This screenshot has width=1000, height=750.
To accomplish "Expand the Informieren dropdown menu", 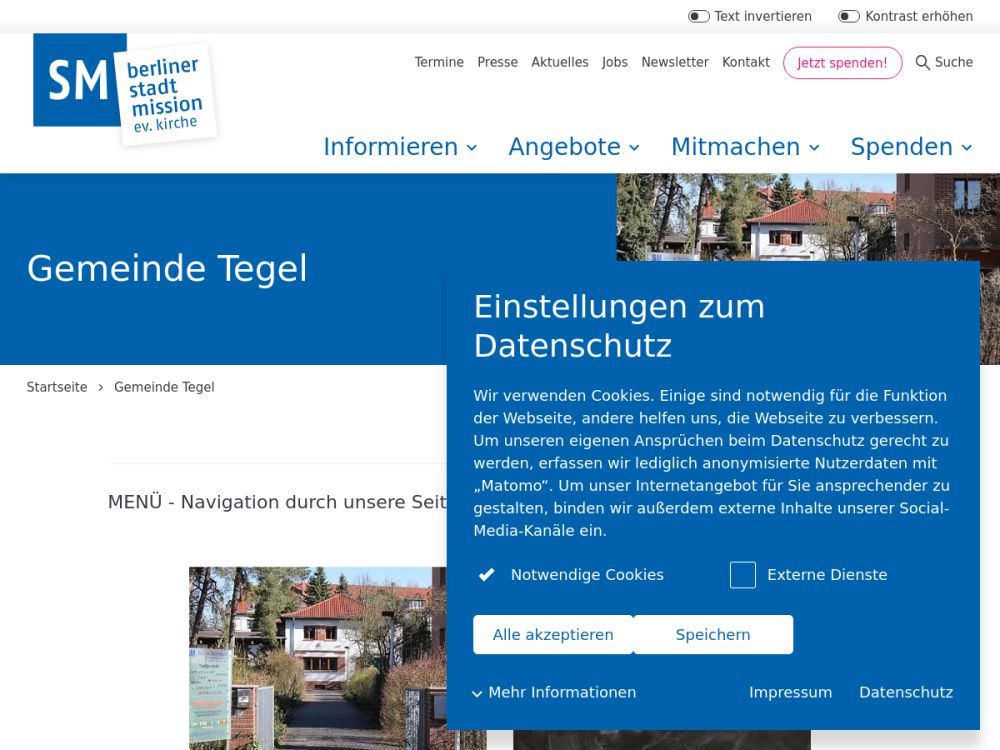I will (400, 147).
